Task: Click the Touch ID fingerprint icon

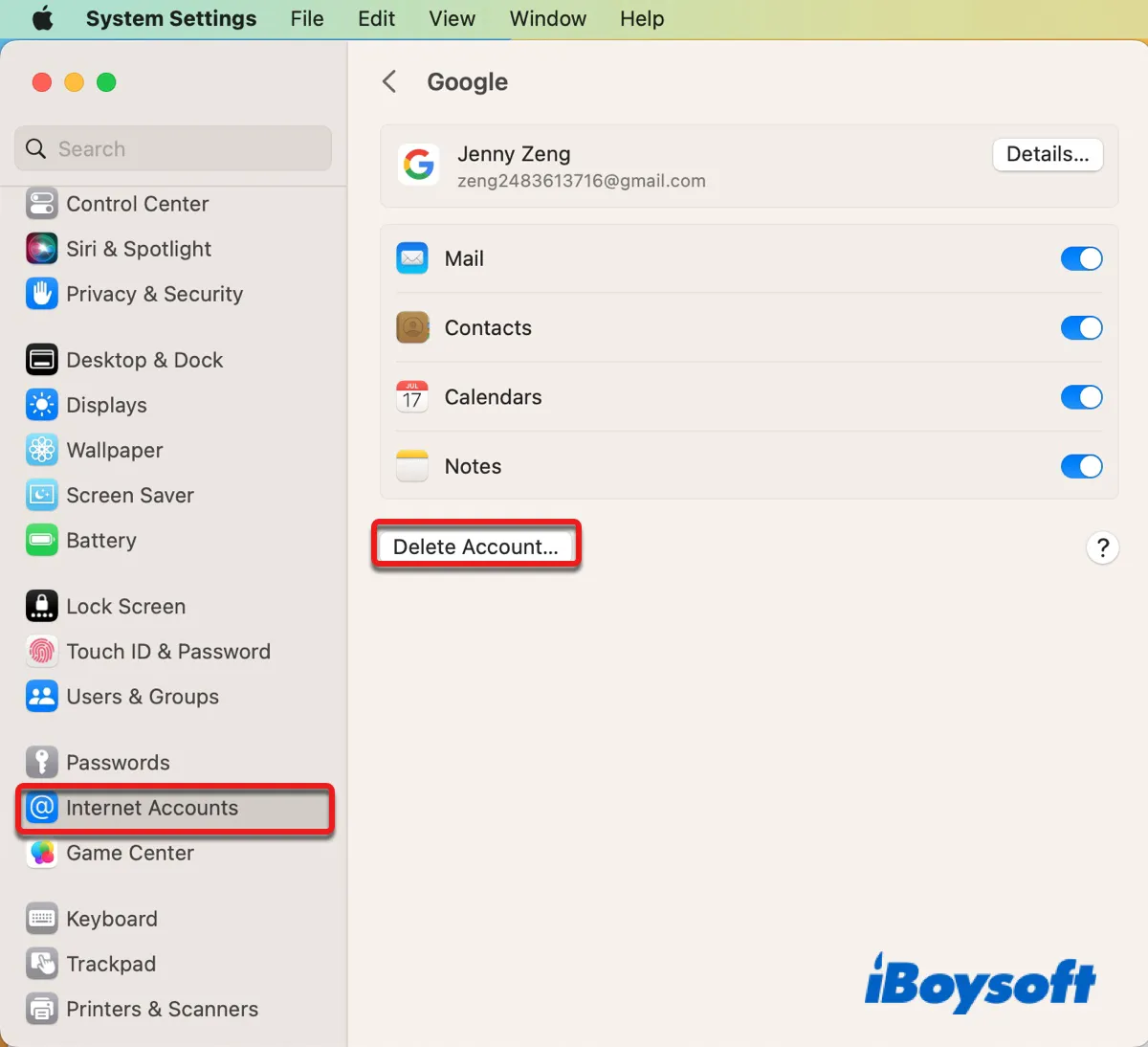Action: pos(41,651)
